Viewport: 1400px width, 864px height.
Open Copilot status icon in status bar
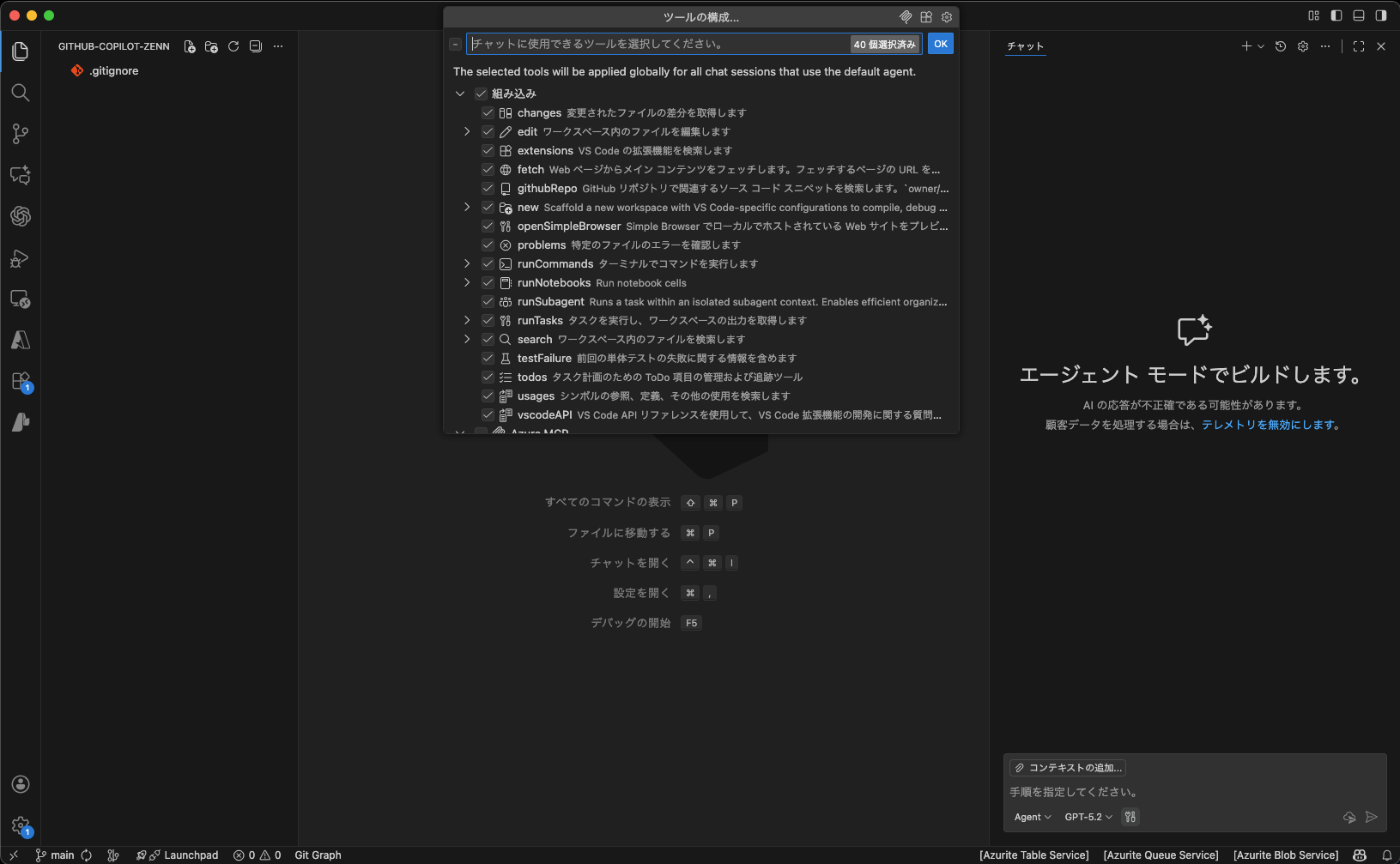[1360, 855]
